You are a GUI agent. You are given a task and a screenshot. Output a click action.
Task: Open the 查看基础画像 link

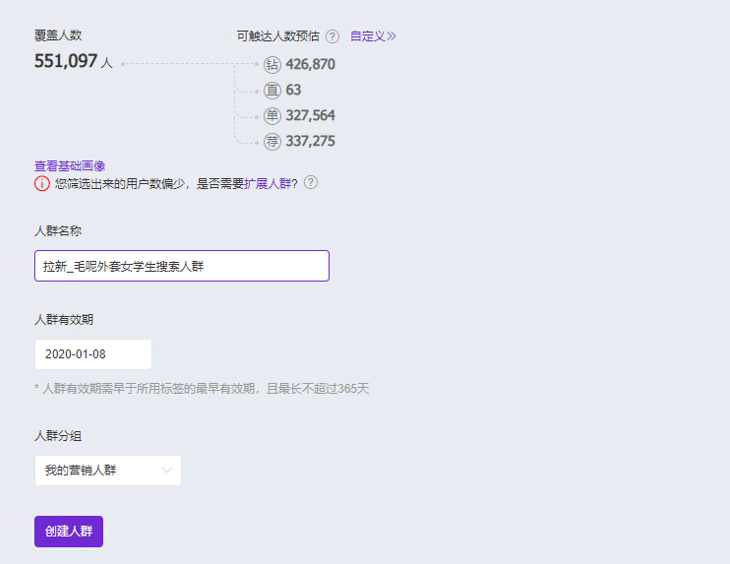click(70, 166)
